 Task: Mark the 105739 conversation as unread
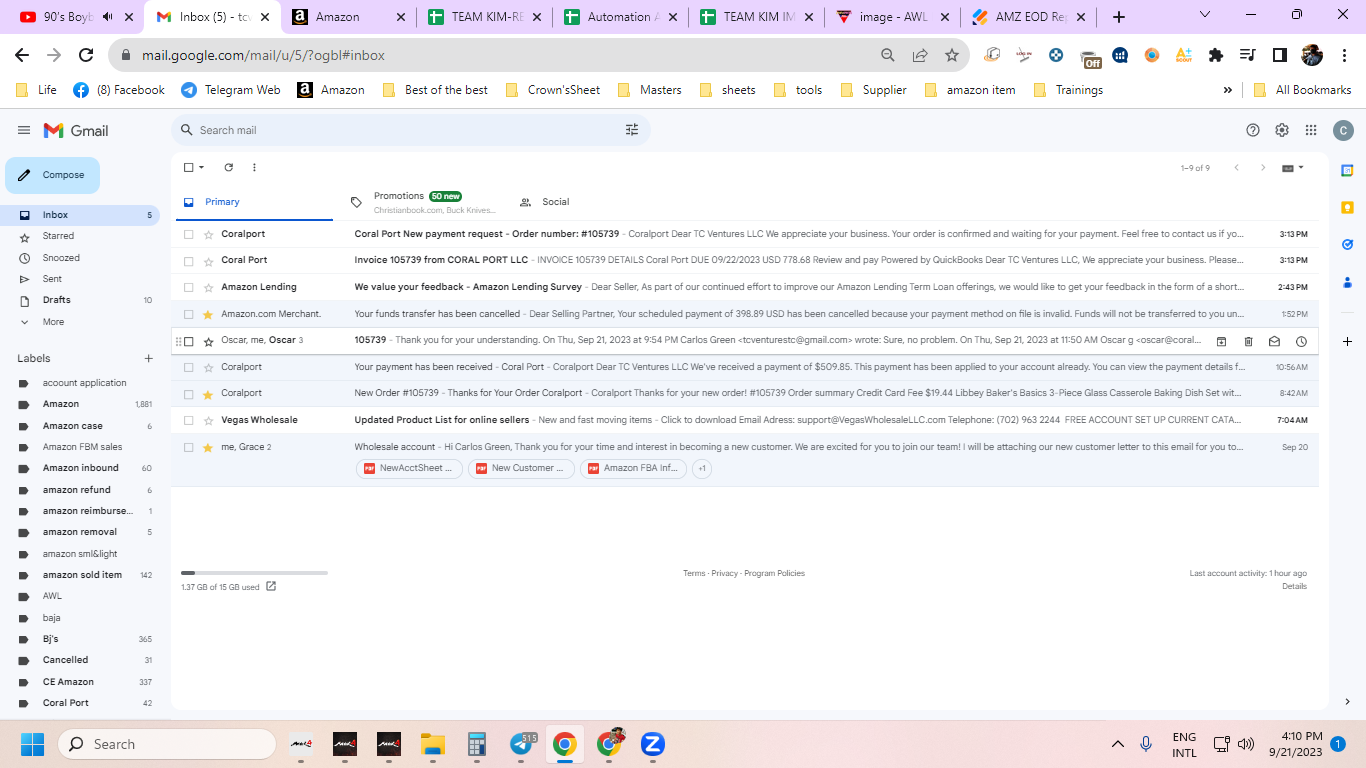(1274, 341)
